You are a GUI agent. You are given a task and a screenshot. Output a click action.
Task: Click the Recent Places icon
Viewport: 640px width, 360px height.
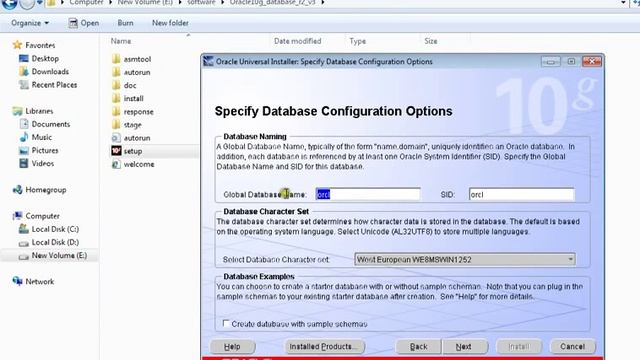click(24, 84)
